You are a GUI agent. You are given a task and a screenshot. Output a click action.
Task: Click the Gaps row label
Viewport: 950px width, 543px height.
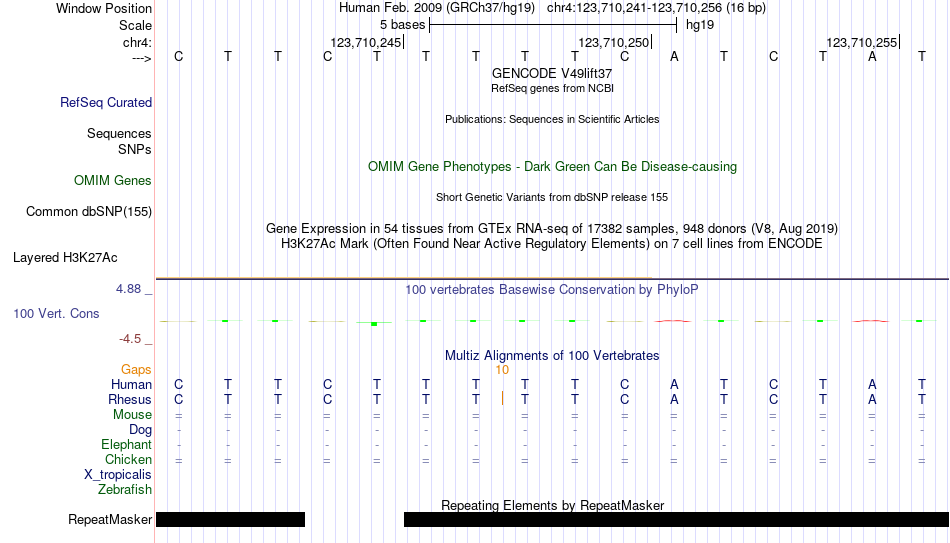[136, 370]
